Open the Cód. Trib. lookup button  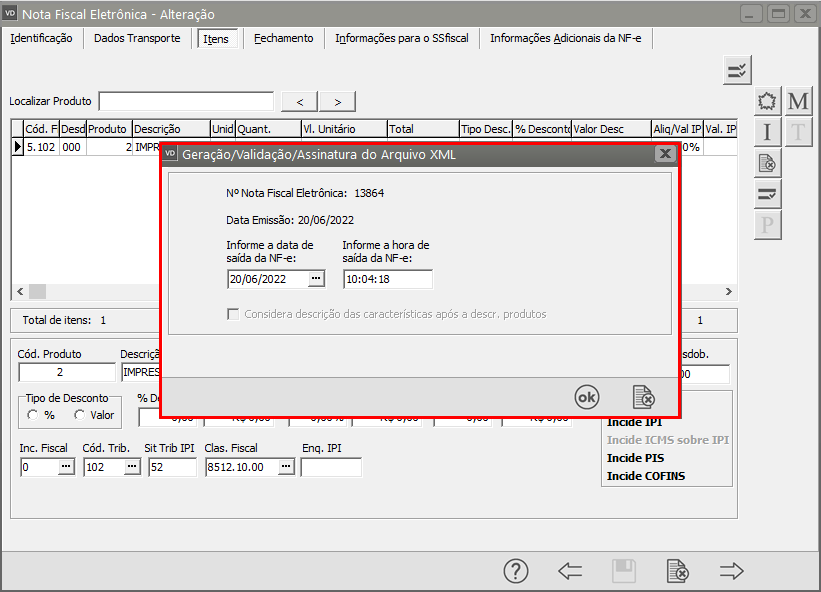(x=131, y=467)
